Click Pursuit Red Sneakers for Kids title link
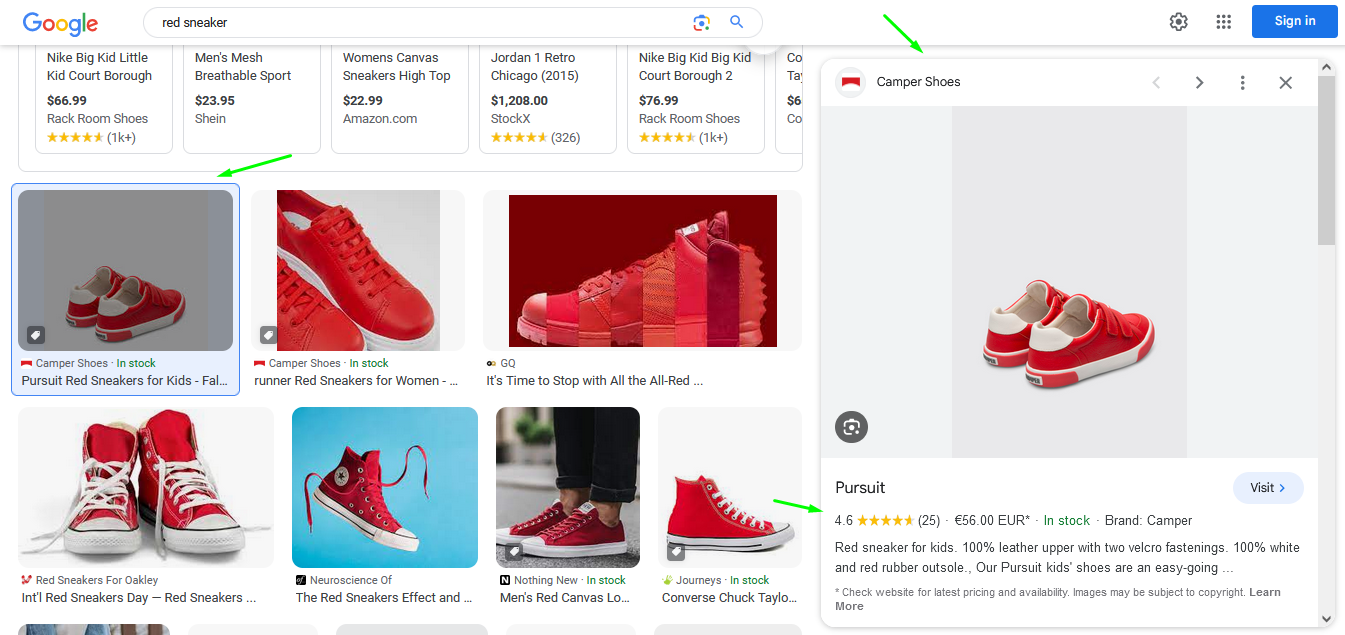 point(125,380)
